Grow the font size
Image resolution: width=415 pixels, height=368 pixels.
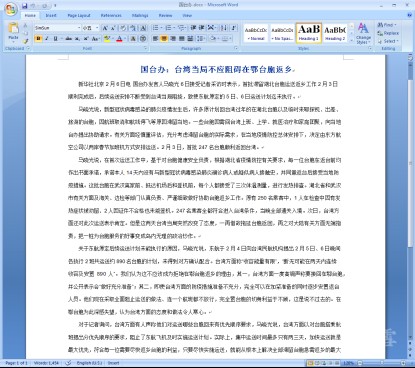tap(105, 28)
